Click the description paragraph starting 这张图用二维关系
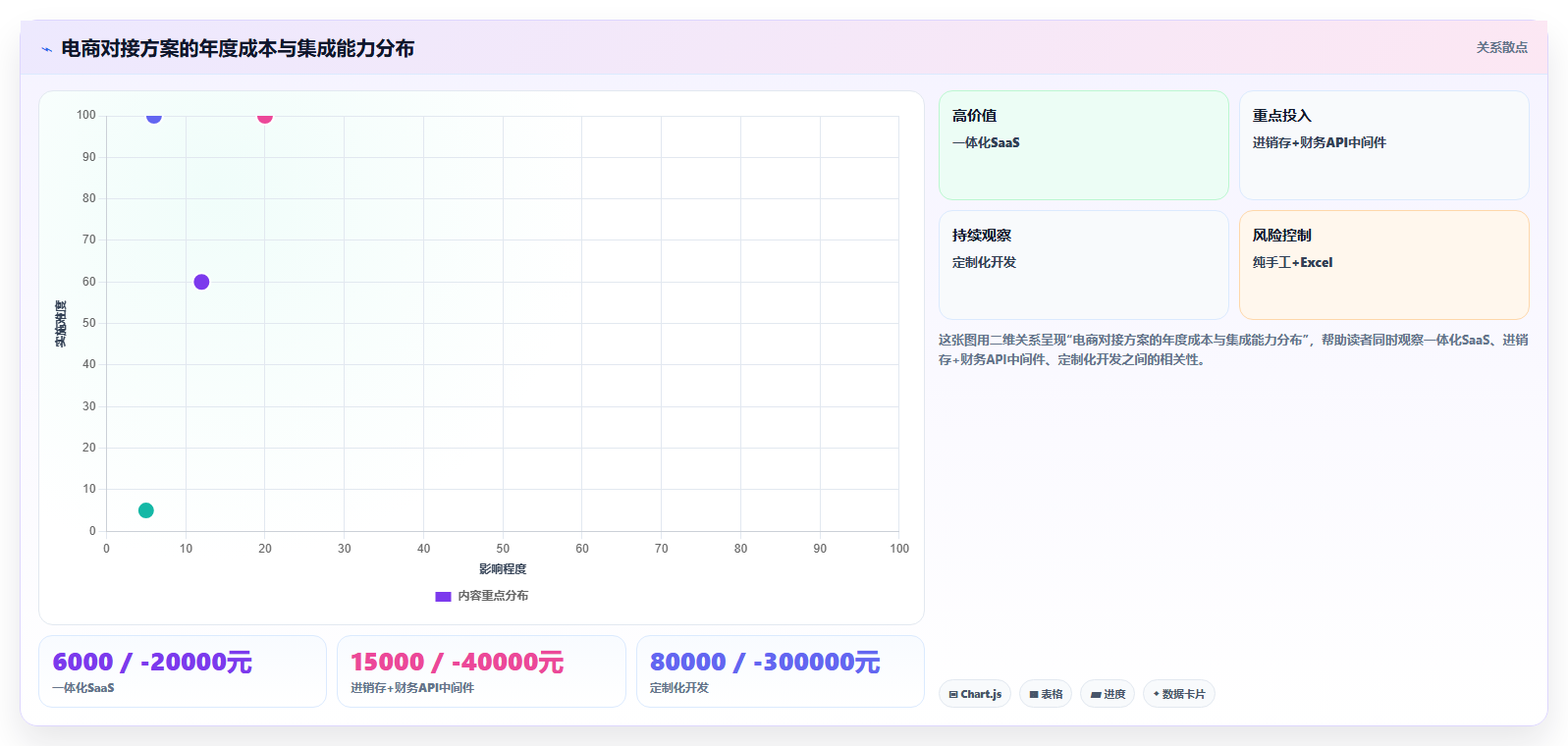This screenshot has width=1568, height=746. (1233, 349)
